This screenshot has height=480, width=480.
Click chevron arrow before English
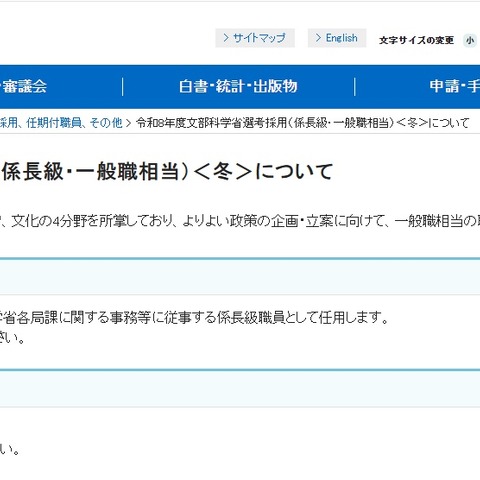click(x=318, y=38)
